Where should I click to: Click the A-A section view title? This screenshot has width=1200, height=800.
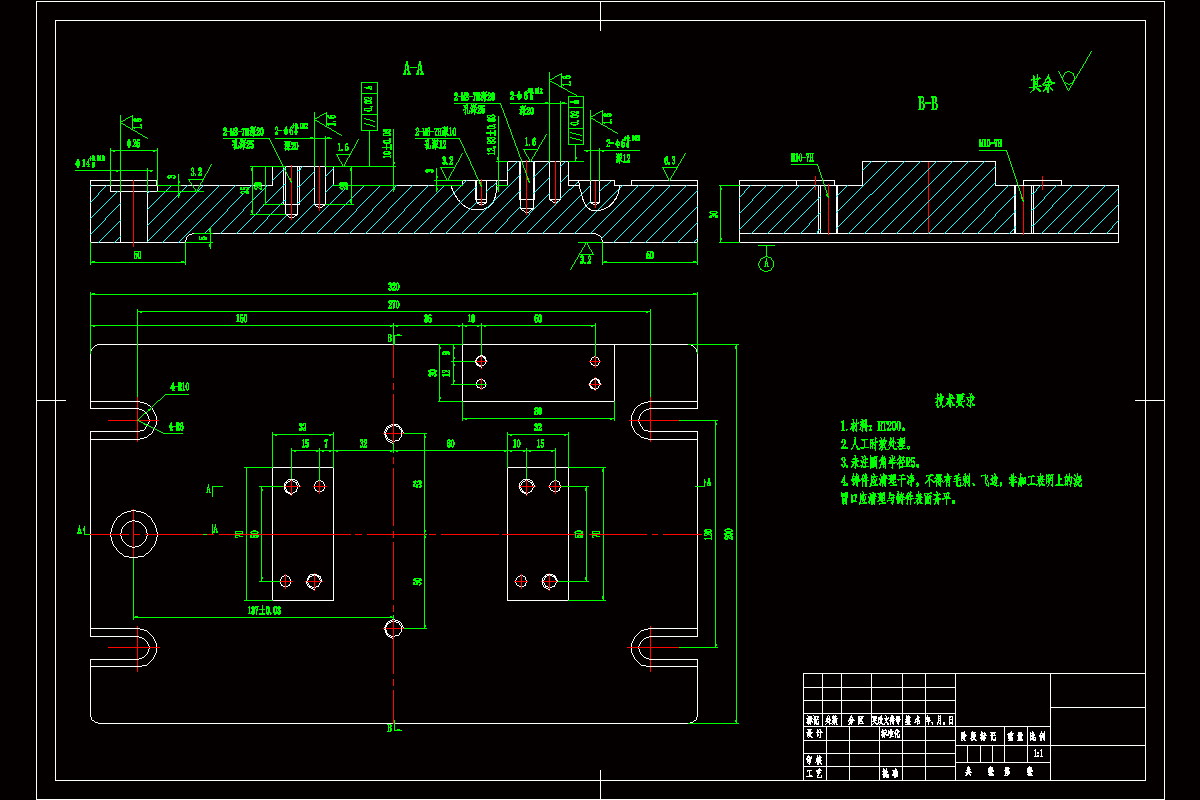point(413,69)
